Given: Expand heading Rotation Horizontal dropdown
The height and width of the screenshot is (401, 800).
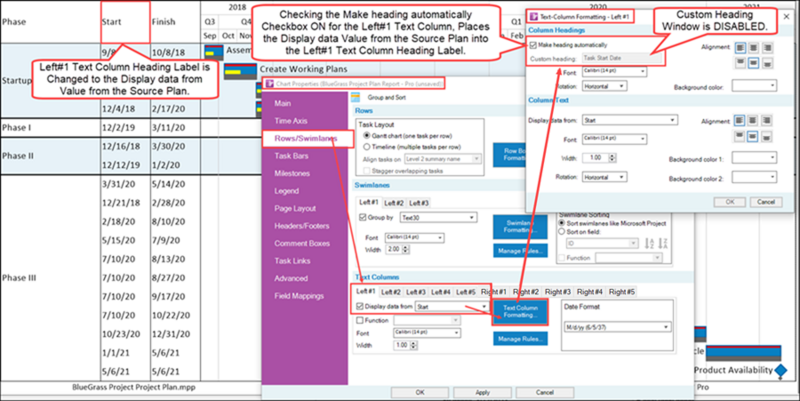Looking at the screenshot, I should click(x=604, y=86).
